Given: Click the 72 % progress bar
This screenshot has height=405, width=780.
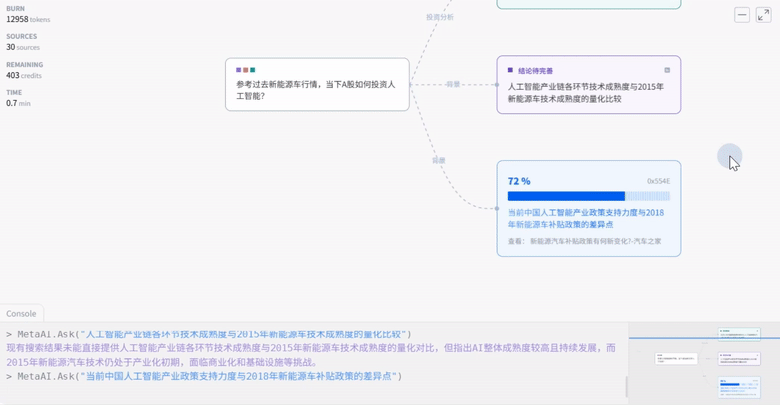Looking at the screenshot, I should [588, 196].
